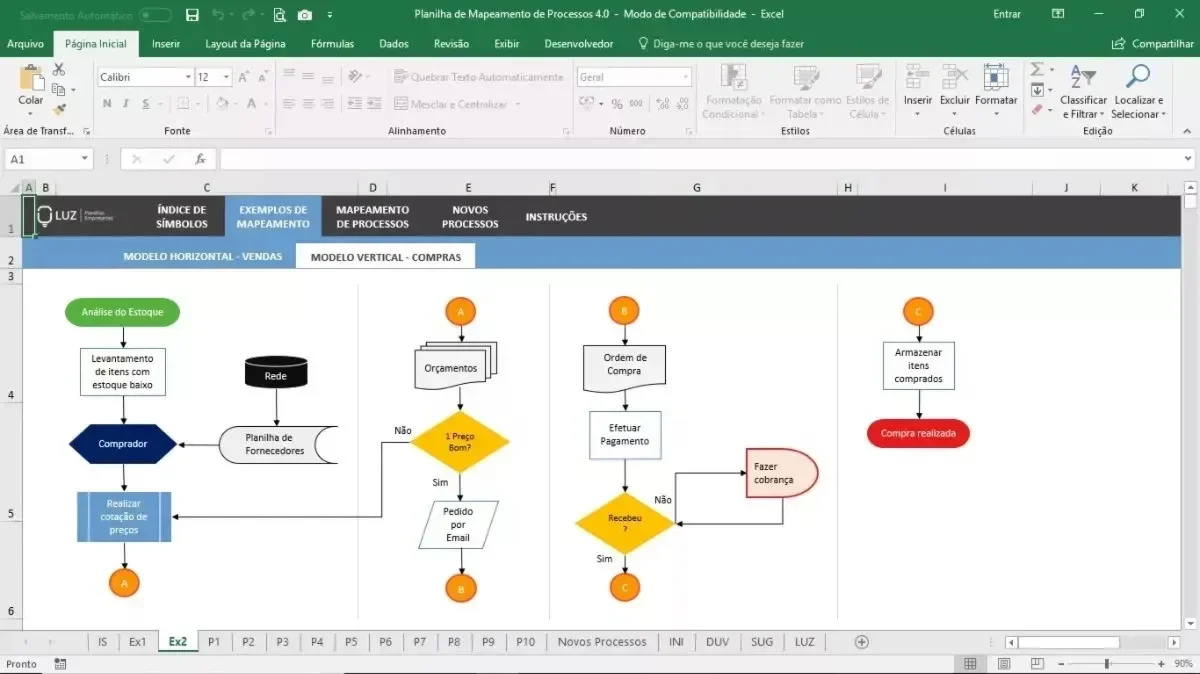
Task: Open the Calibri font name dropdown
Action: pos(188,77)
